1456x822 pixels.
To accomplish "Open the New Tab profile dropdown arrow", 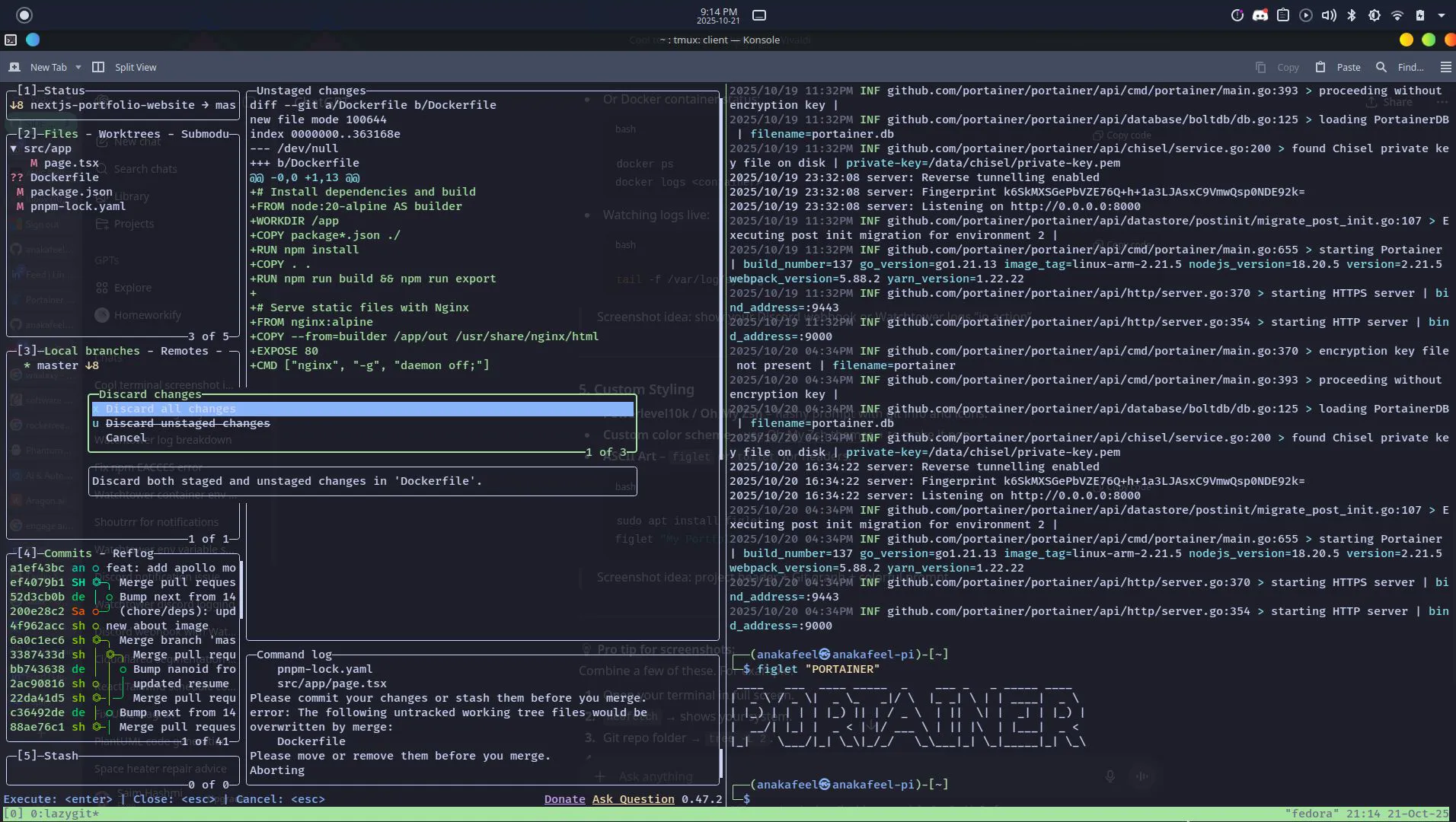I will [x=78, y=67].
